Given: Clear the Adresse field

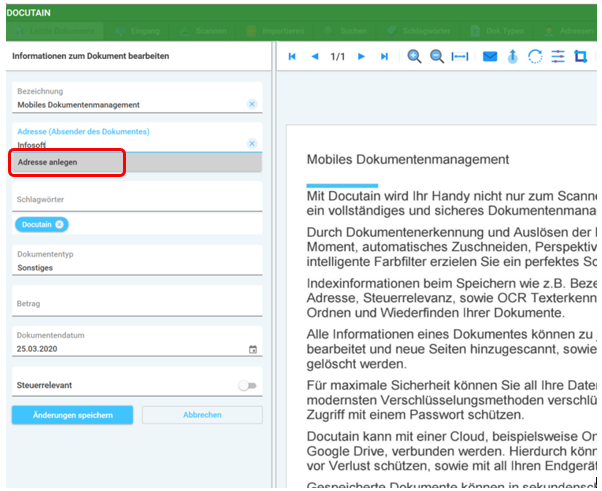Looking at the screenshot, I should pos(252,144).
